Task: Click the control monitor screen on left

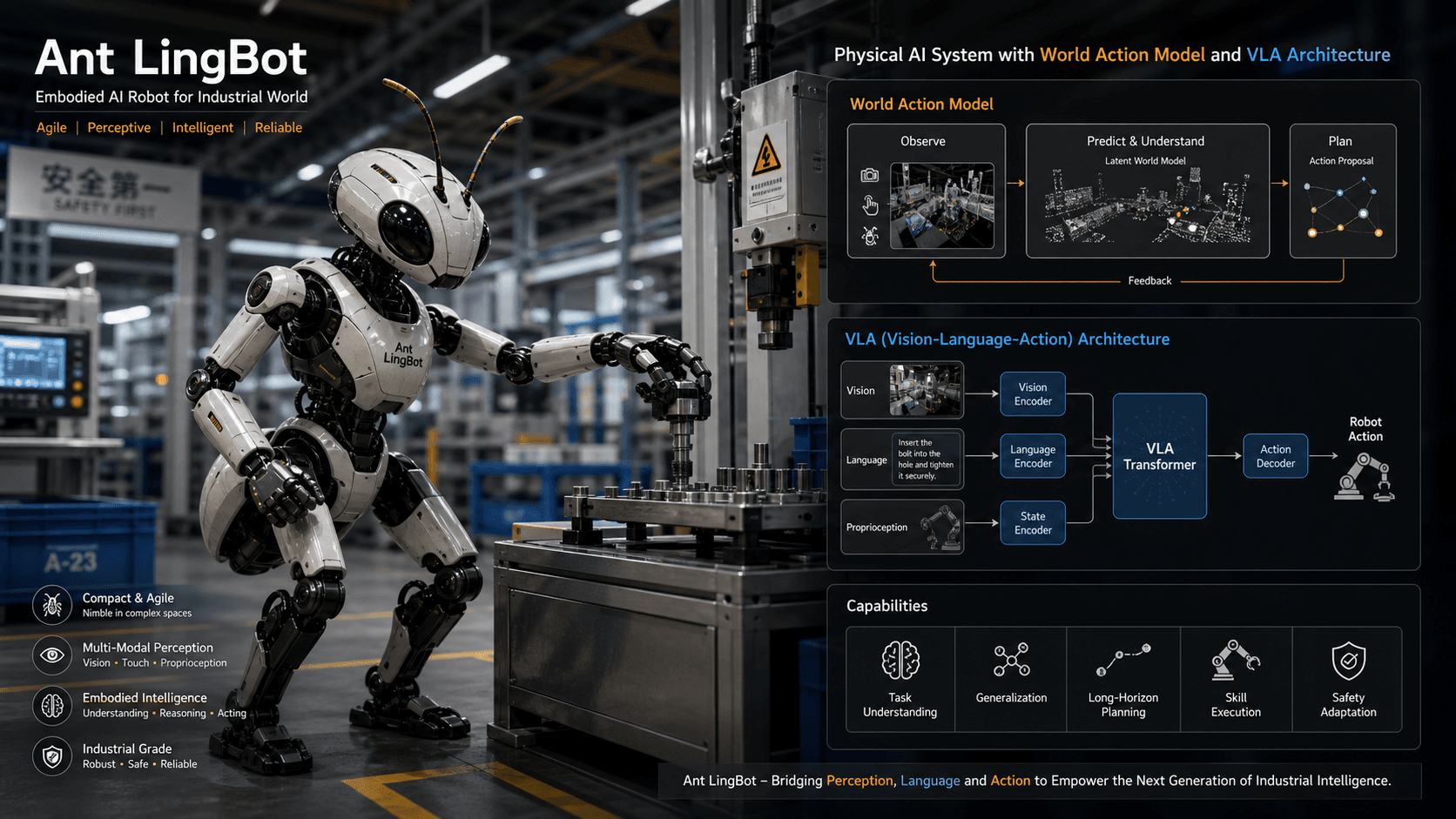Action: (33, 362)
